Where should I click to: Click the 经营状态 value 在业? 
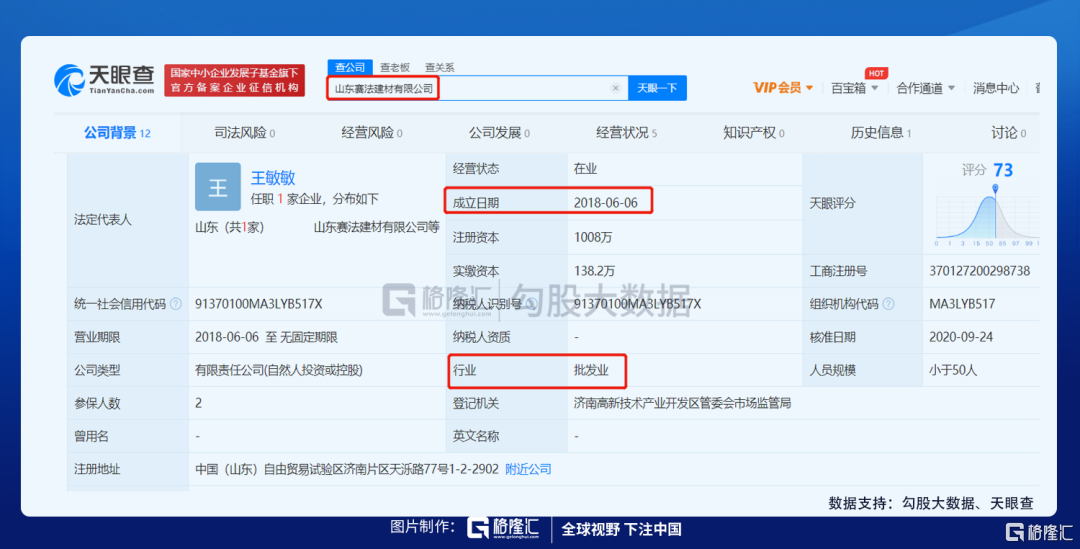585,169
